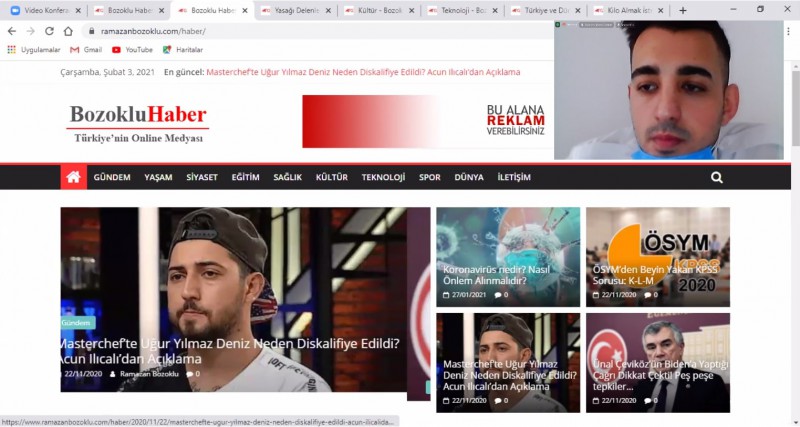Switch to the Teknoloji browser tab
Viewport: 800px width, 427px height.
(x=461, y=10)
